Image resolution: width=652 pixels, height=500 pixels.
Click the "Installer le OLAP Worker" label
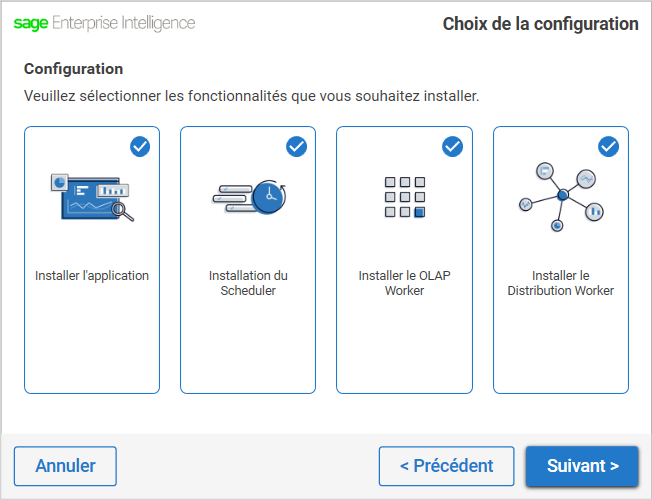(x=405, y=283)
